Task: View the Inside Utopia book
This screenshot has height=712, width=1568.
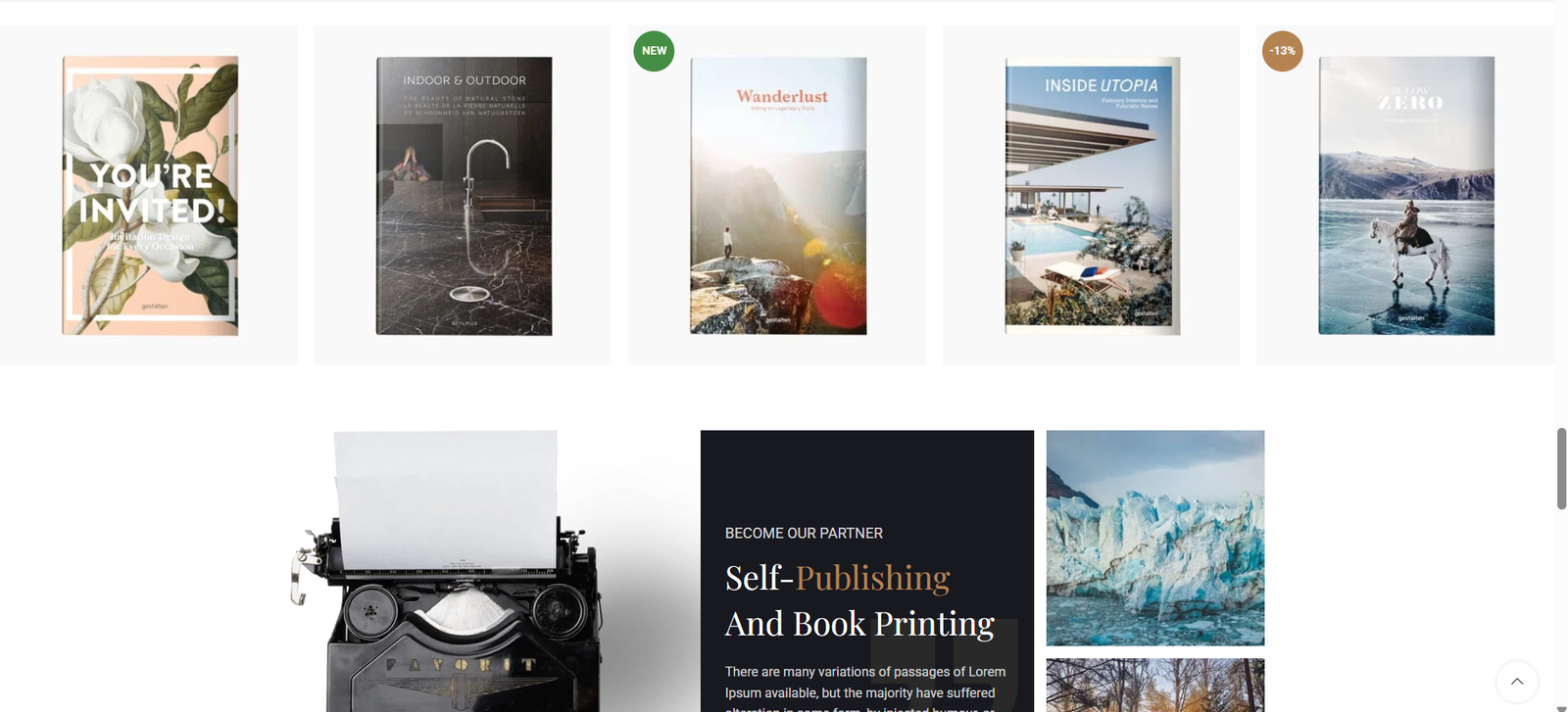Action: tap(1093, 196)
